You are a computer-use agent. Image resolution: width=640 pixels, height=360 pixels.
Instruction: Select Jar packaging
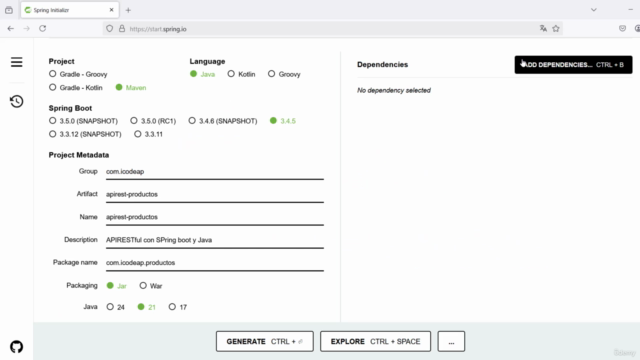click(117, 286)
